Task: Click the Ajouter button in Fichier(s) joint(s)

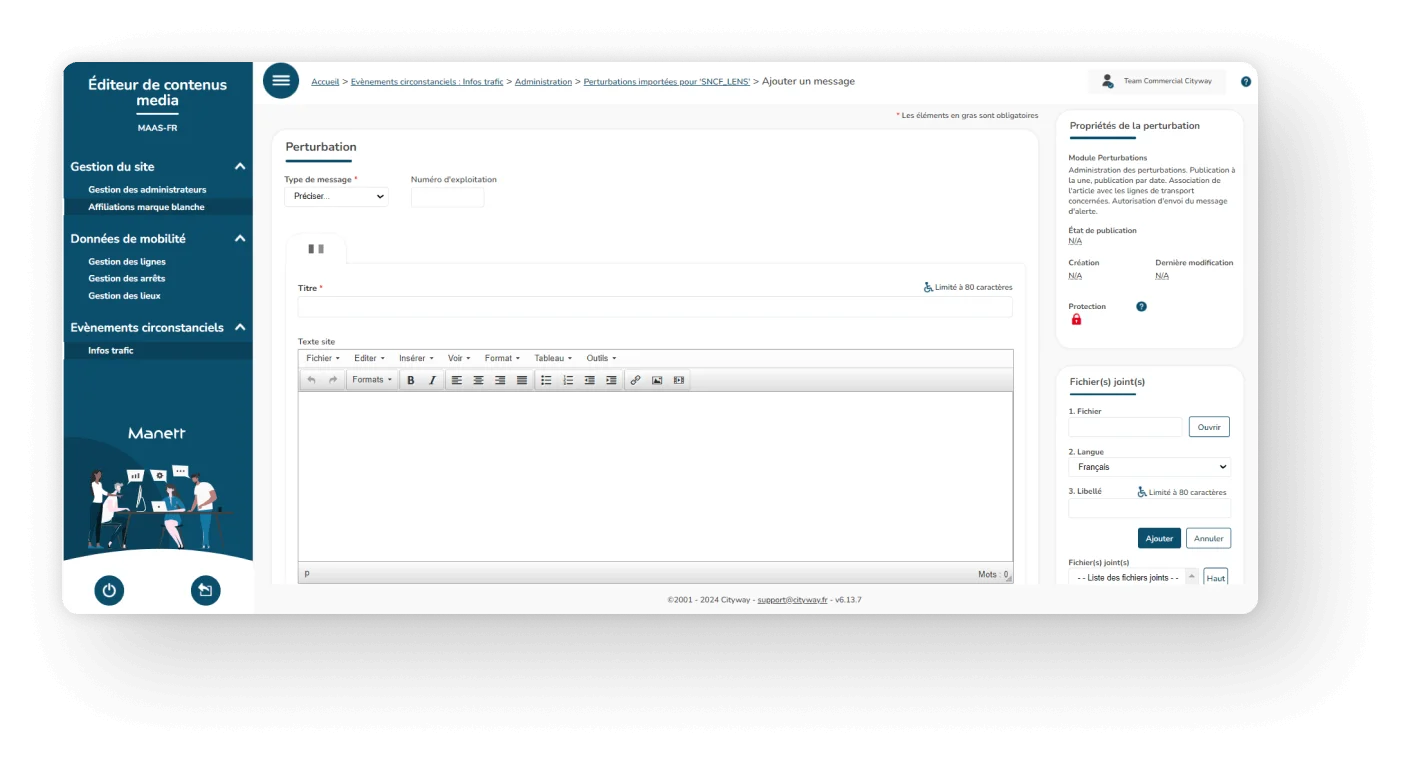Action: (x=1159, y=538)
